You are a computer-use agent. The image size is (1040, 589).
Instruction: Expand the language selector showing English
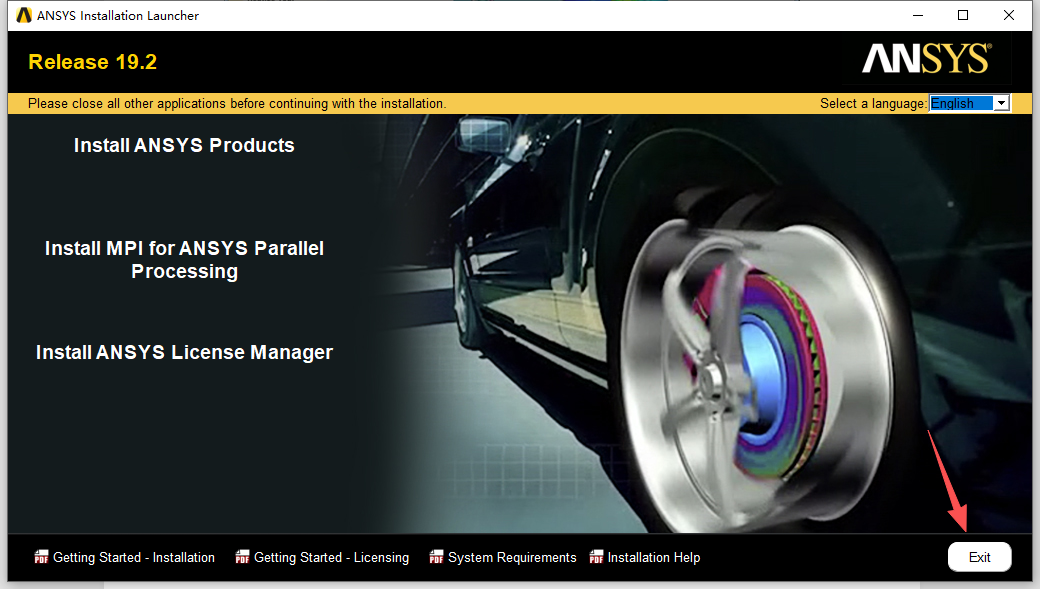968,102
